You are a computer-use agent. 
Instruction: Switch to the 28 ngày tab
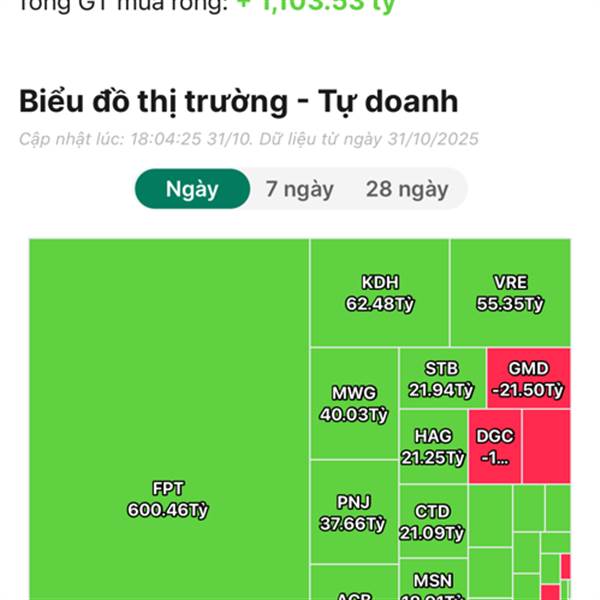click(x=406, y=188)
